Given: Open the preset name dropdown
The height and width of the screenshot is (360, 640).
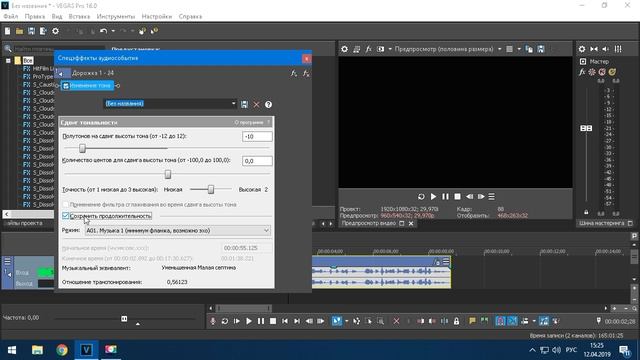Looking at the screenshot, I should (233, 104).
